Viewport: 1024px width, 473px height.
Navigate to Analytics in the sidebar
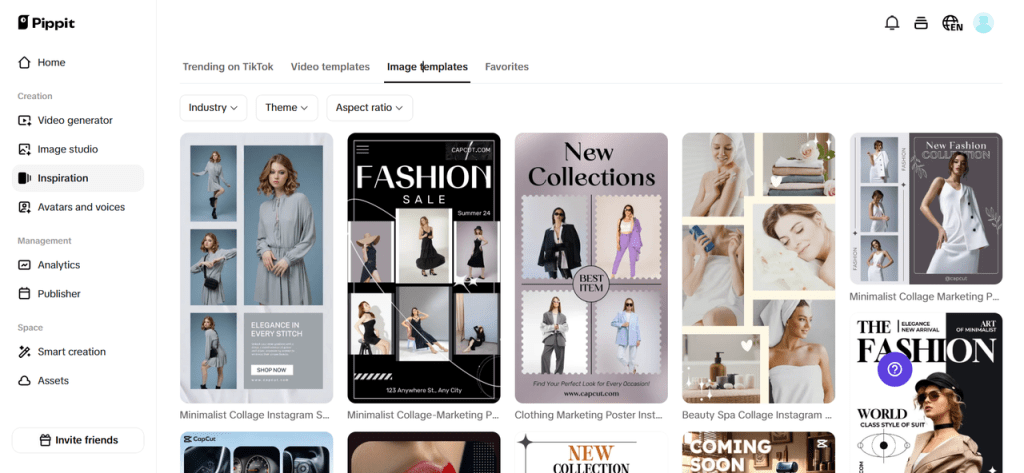[59, 265]
